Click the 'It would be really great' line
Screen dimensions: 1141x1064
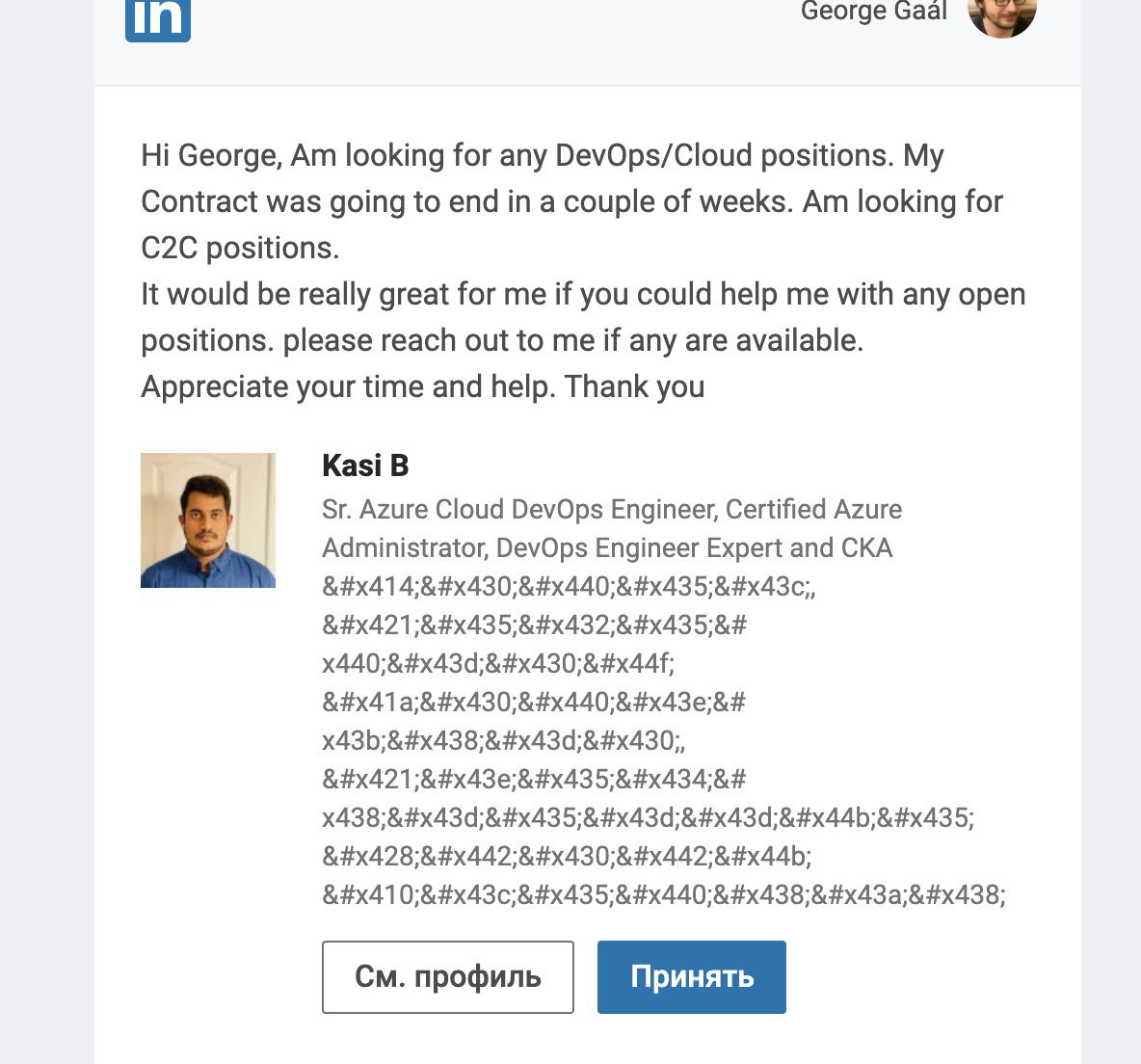[x=583, y=294]
